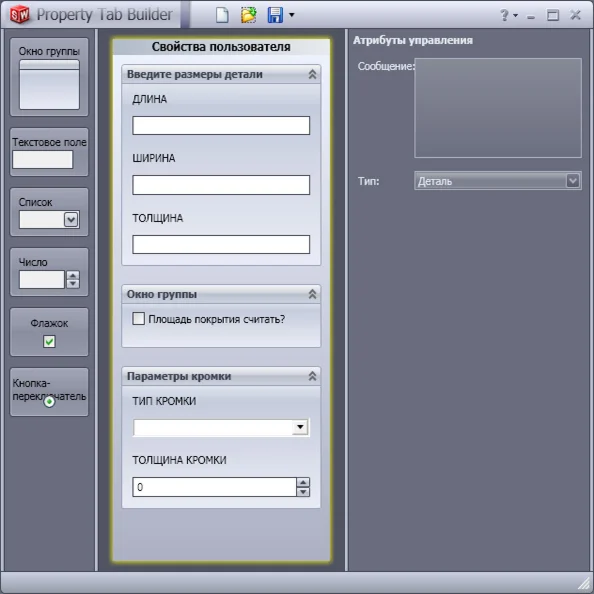
Task: Select the Число control element
Action: [49, 272]
